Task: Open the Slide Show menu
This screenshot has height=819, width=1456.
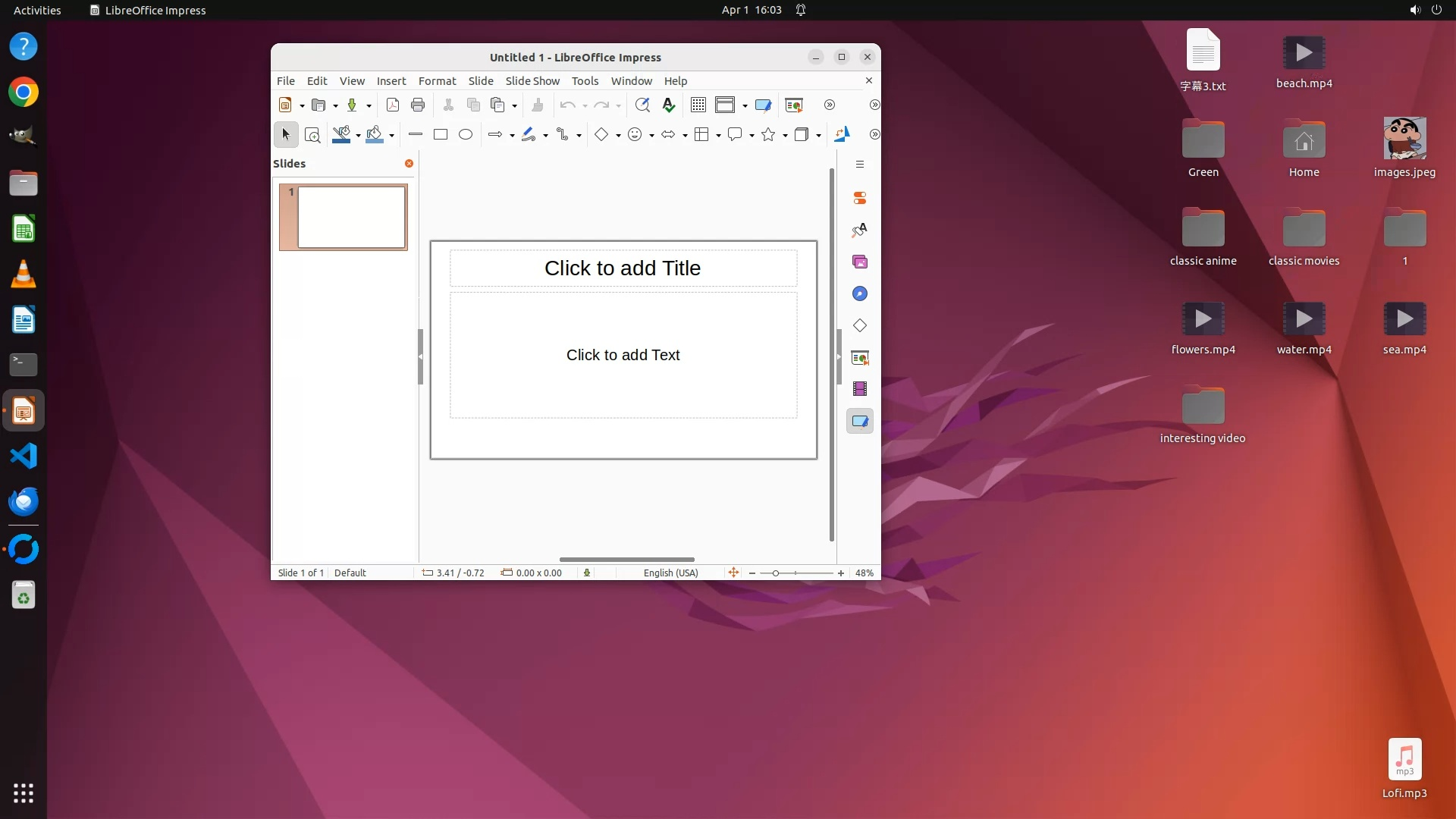Action: point(532,81)
